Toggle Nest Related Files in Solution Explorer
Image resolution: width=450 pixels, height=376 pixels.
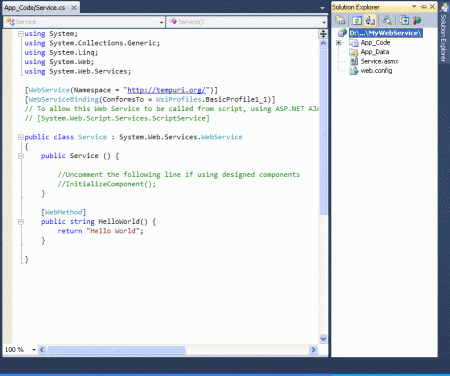coord(370,21)
